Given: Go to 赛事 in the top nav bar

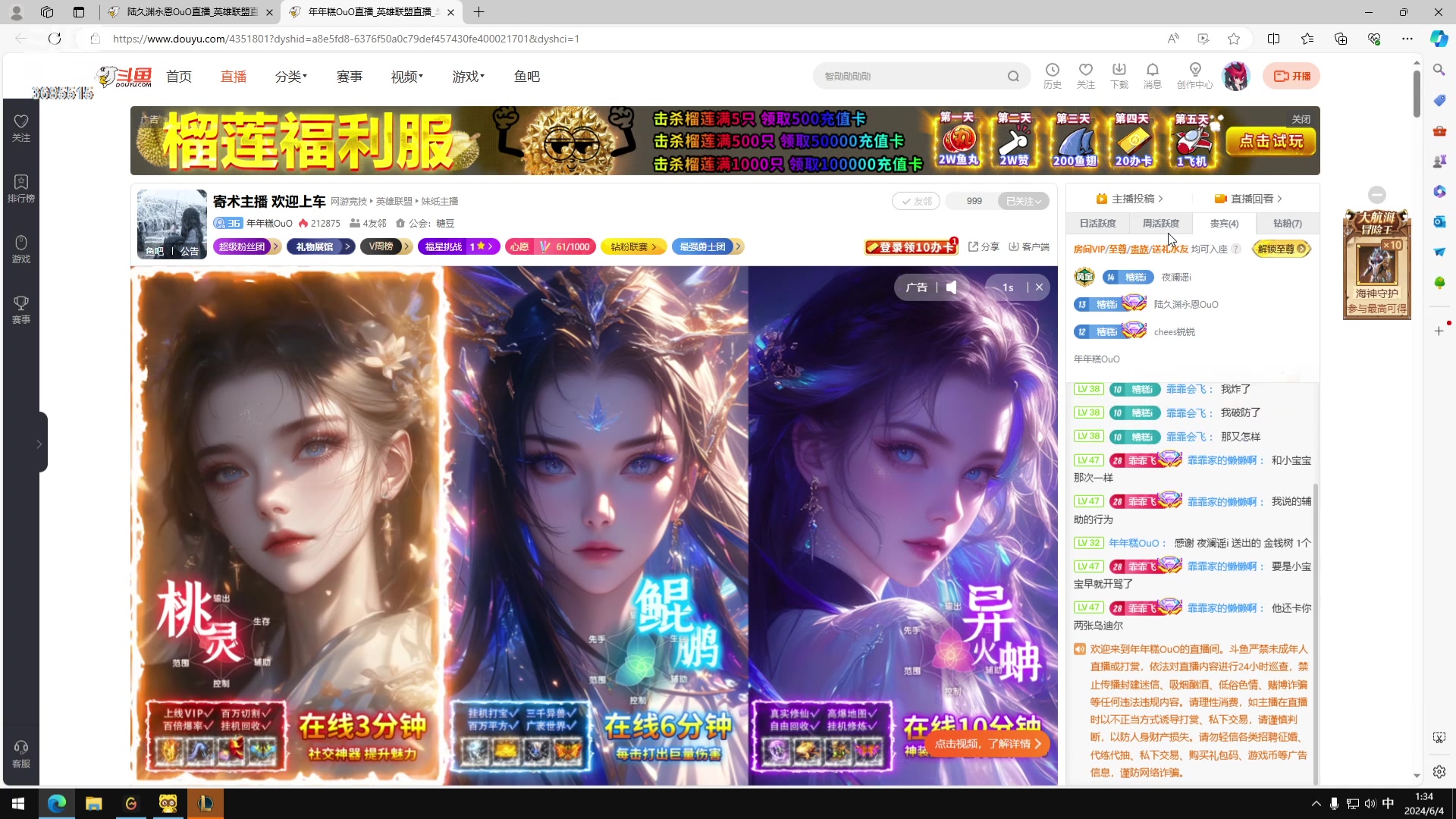Looking at the screenshot, I should 350,77.
